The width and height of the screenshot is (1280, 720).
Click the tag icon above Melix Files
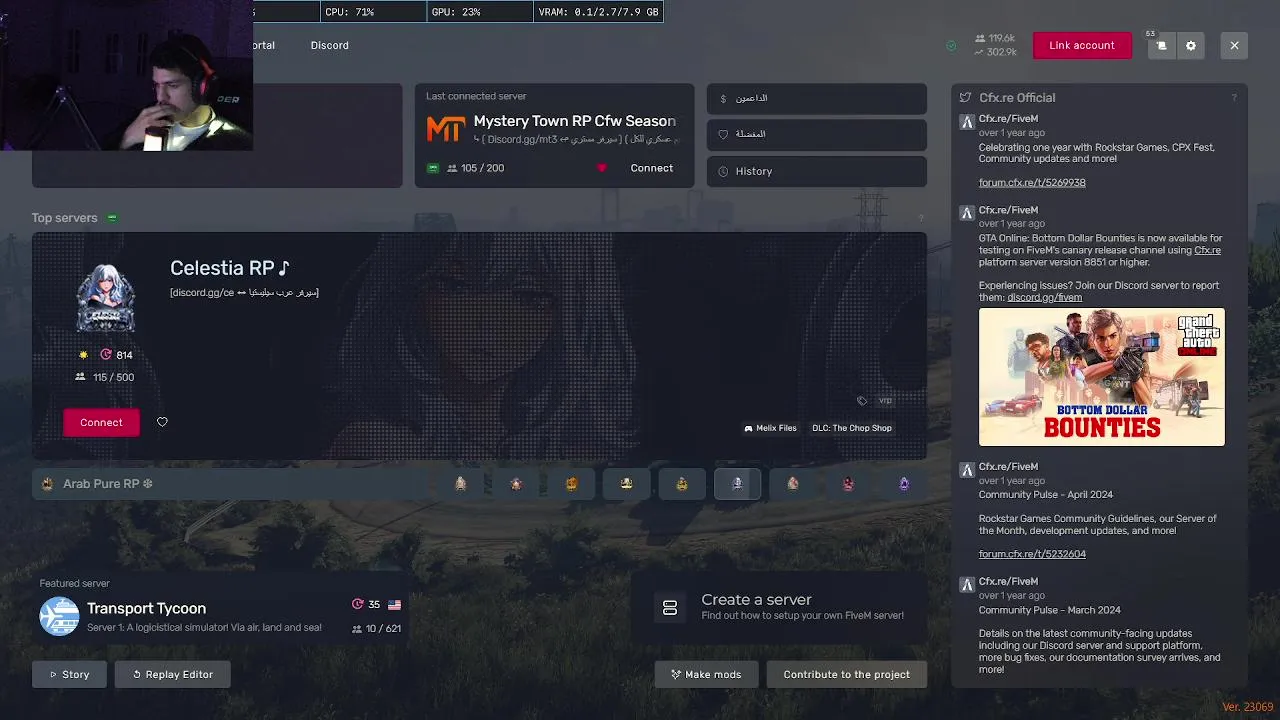tap(862, 401)
